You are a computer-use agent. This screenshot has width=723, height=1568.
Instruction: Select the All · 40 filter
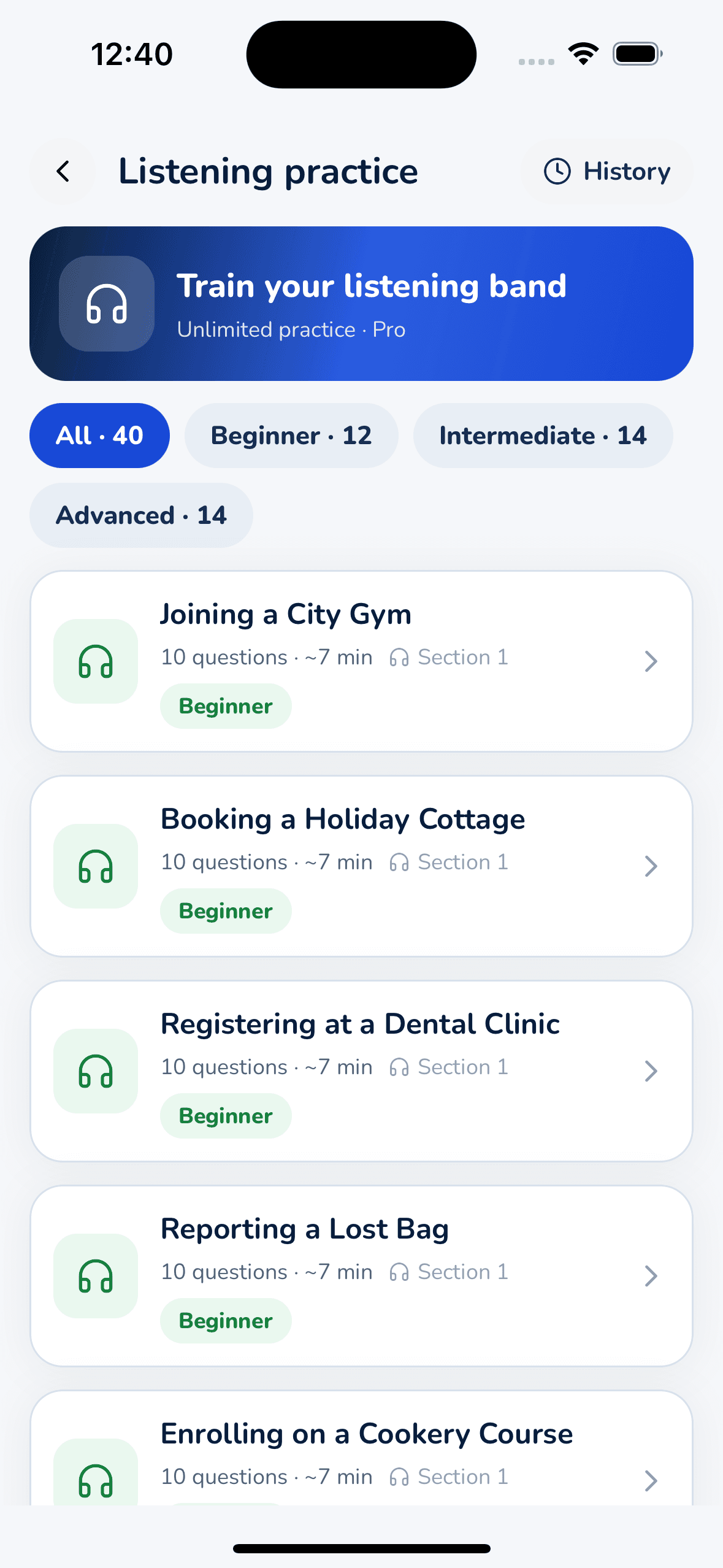click(x=99, y=436)
